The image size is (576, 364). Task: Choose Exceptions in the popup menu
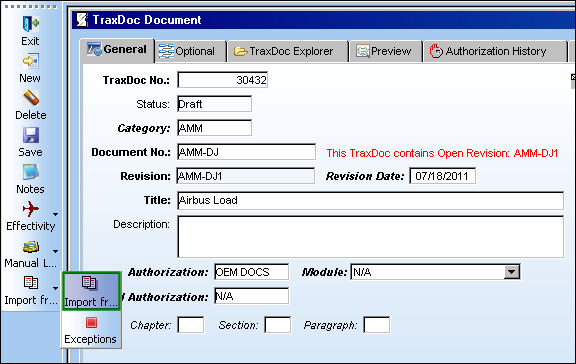[91, 330]
